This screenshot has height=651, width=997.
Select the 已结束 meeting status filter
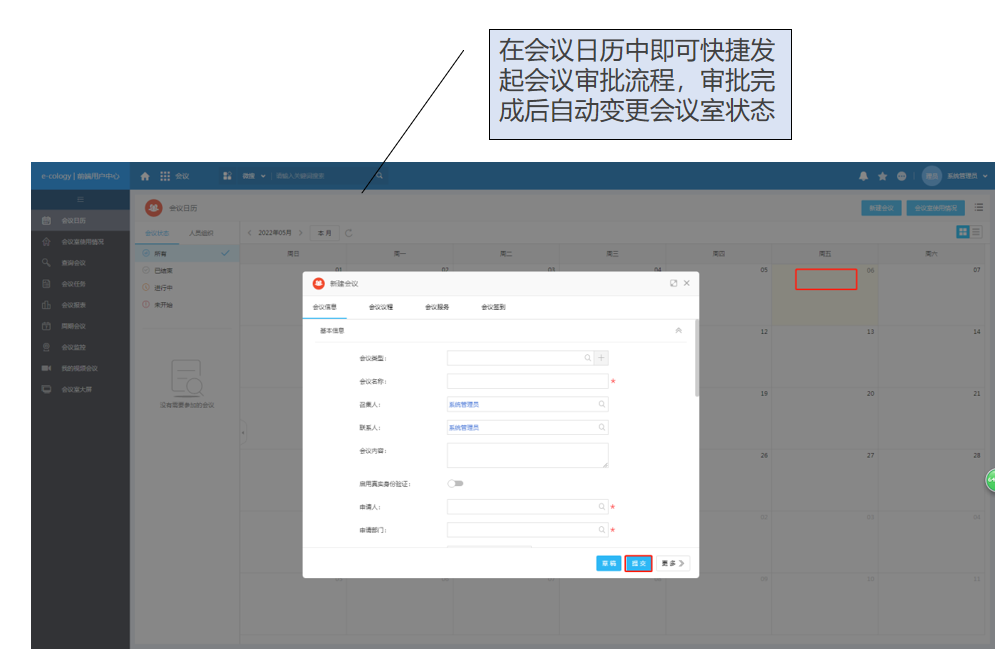tap(163, 271)
